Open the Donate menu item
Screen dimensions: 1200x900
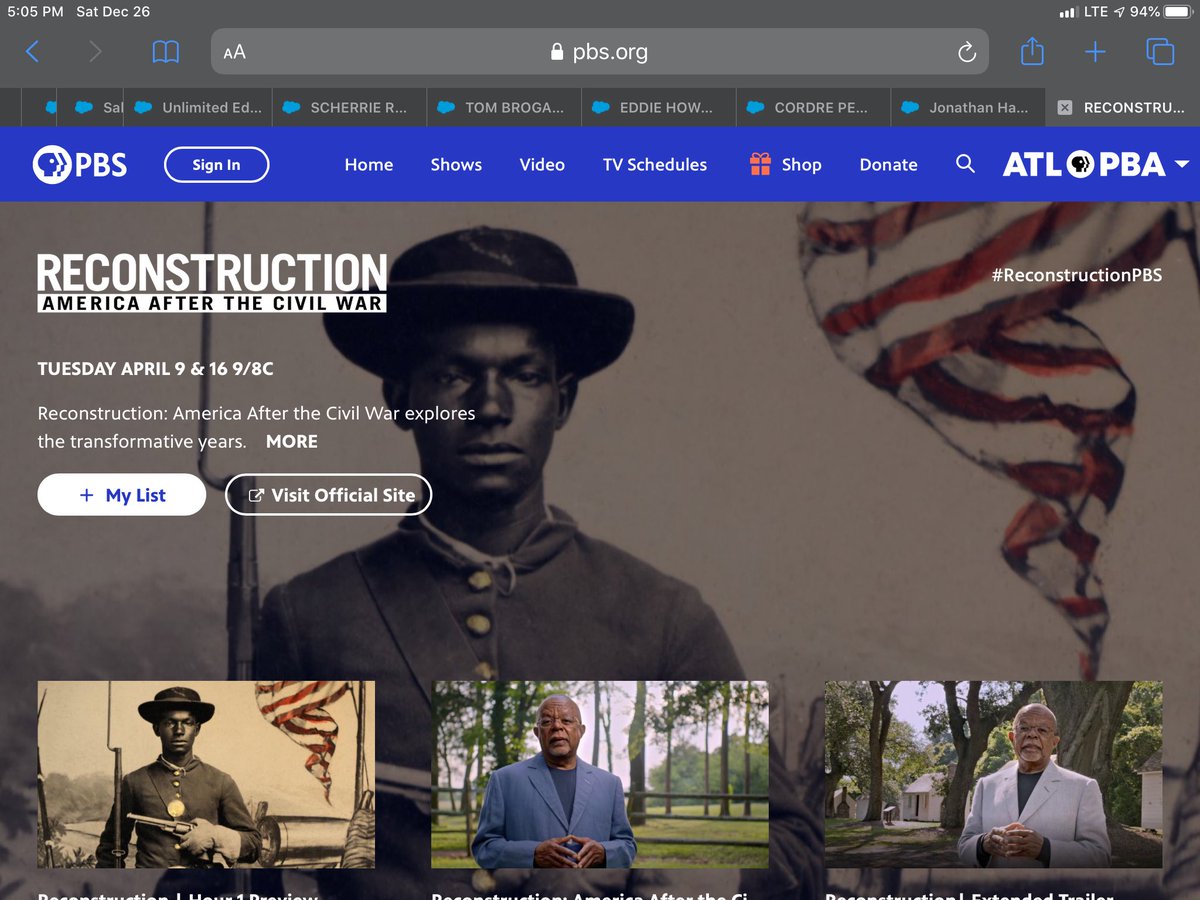[888, 165]
